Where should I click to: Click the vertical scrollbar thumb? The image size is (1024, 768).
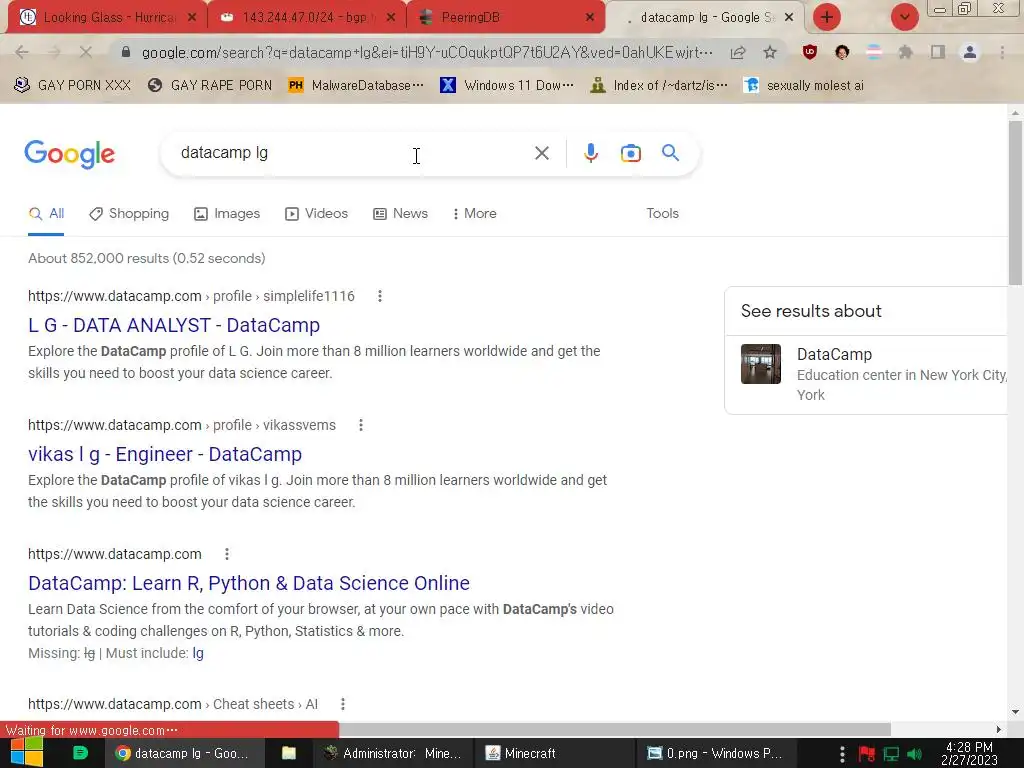[1015, 202]
